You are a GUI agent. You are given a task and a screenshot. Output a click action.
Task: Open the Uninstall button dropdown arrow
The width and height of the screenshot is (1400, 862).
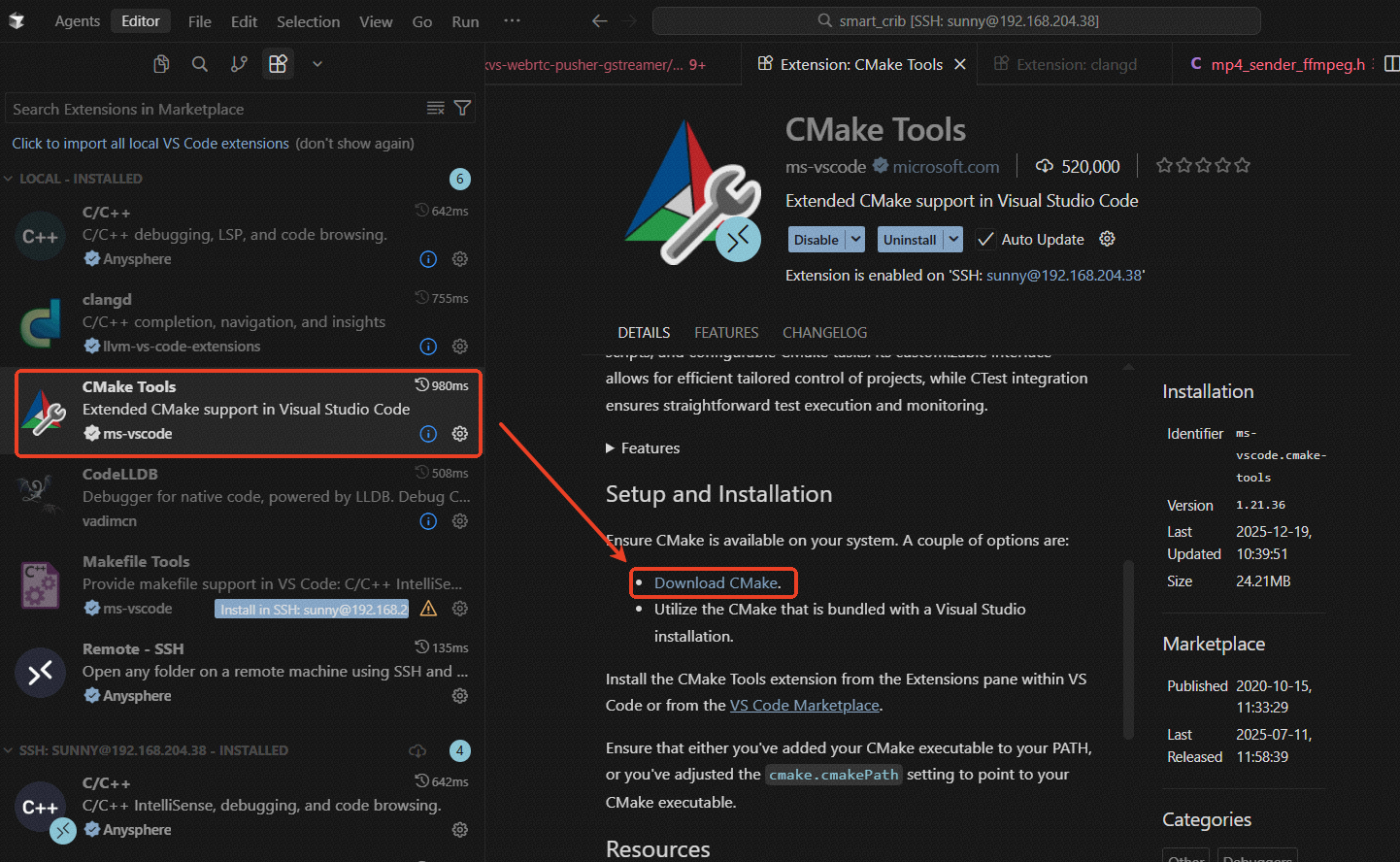click(x=953, y=239)
